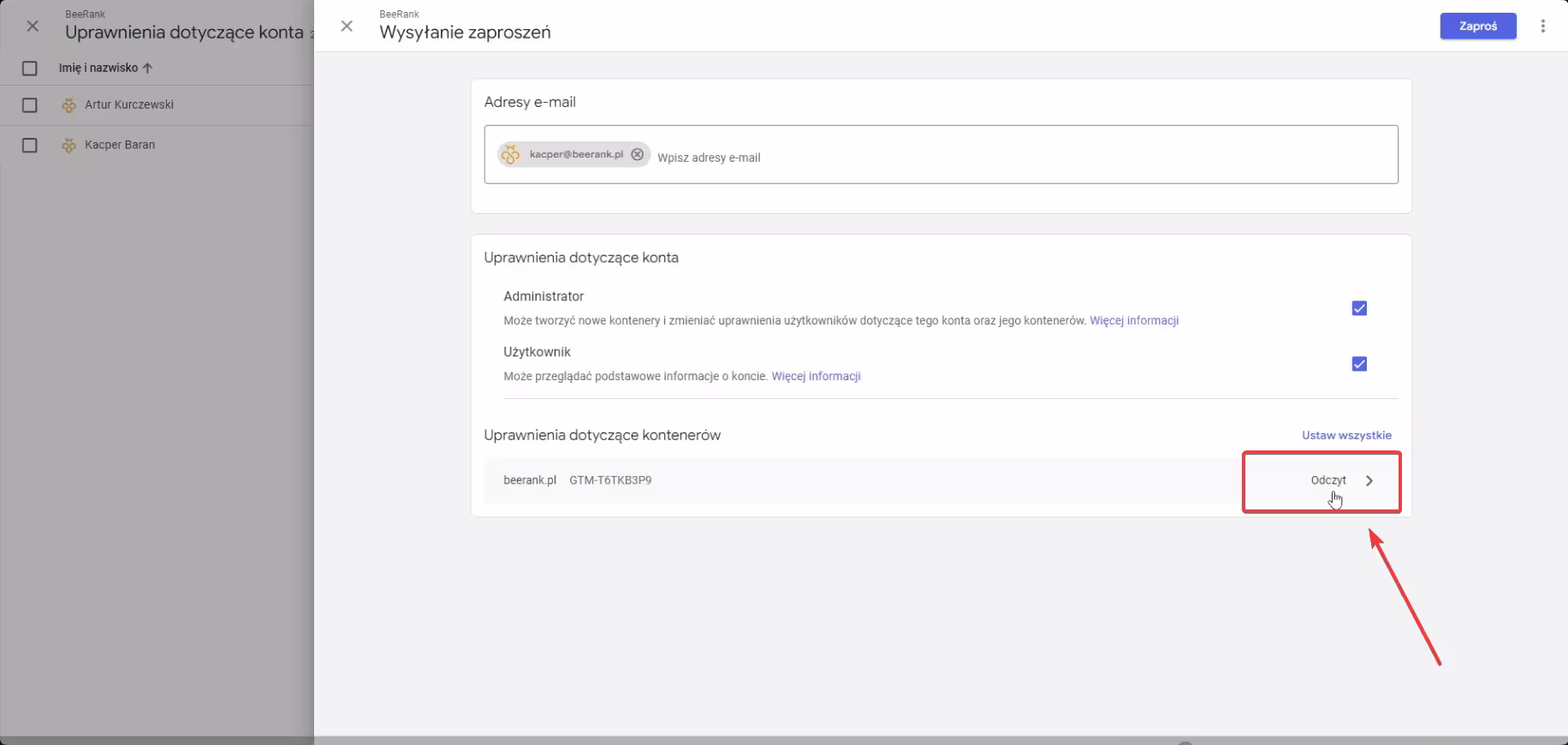Close the Wysyłanie zaproszeń panel
Image resolution: width=1568 pixels, height=745 pixels.
pos(347,27)
